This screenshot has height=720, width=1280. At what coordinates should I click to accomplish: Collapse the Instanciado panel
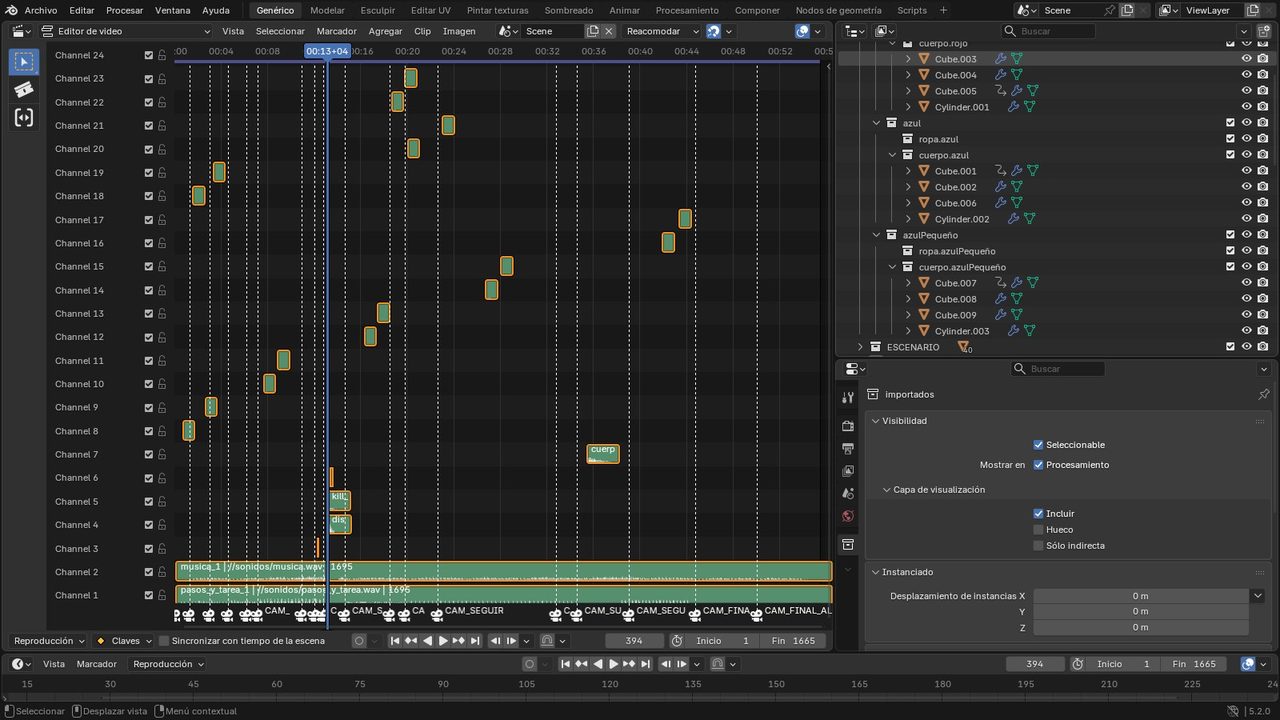point(875,572)
